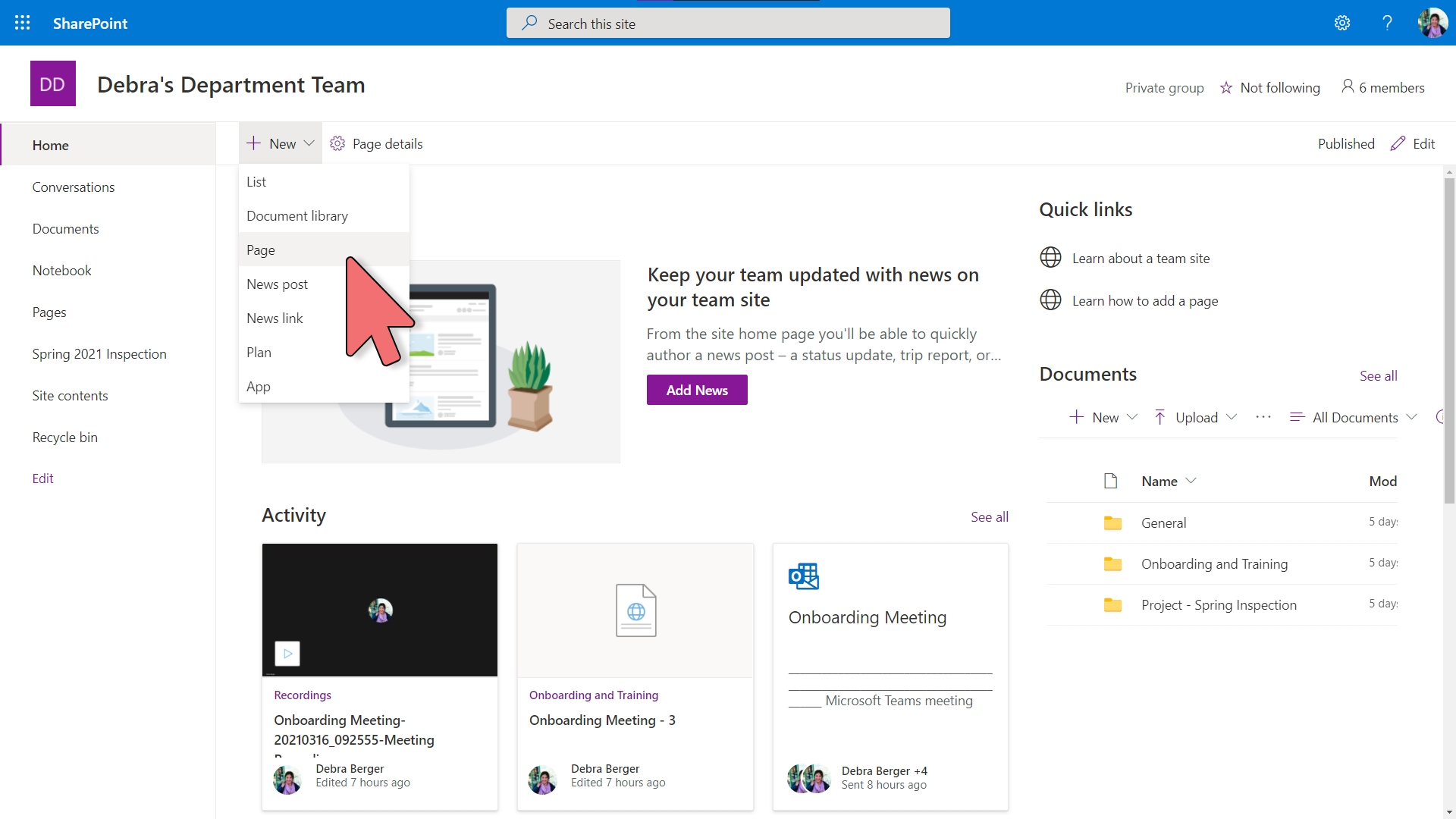The height and width of the screenshot is (819, 1456).
Task: Click the plus icon of Documents New
Action: pyautogui.click(x=1076, y=417)
